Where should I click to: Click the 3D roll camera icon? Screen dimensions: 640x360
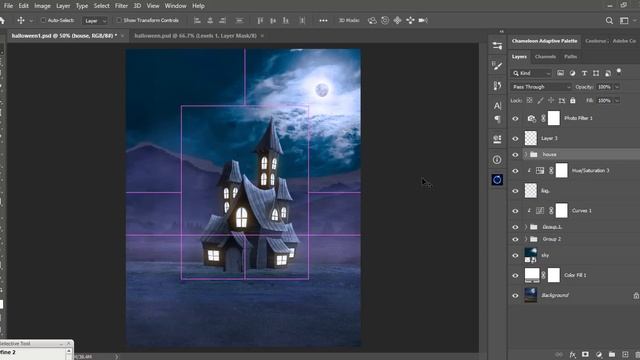[x=385, y=20]
